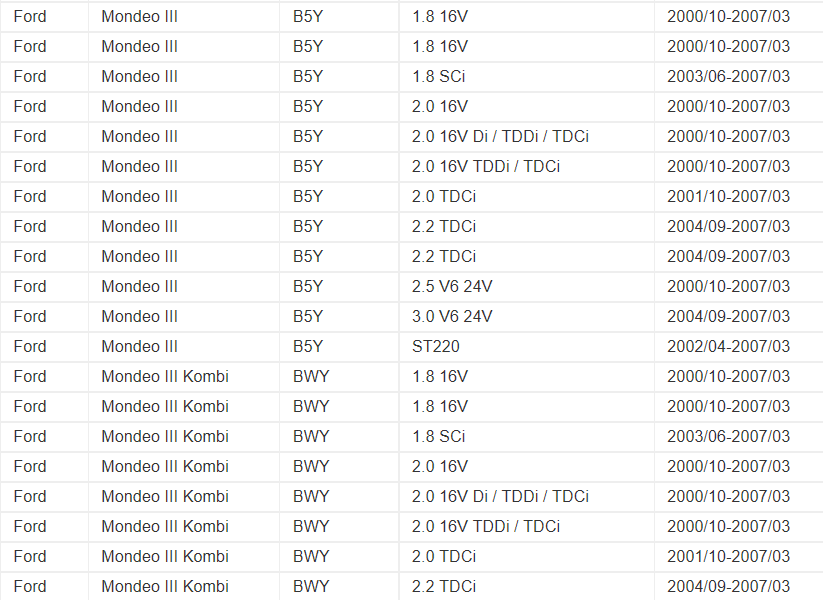Click 2.0 TDCi in the B5Y row
The height and width of the screenshot is (600, 823).
[444, 196]
